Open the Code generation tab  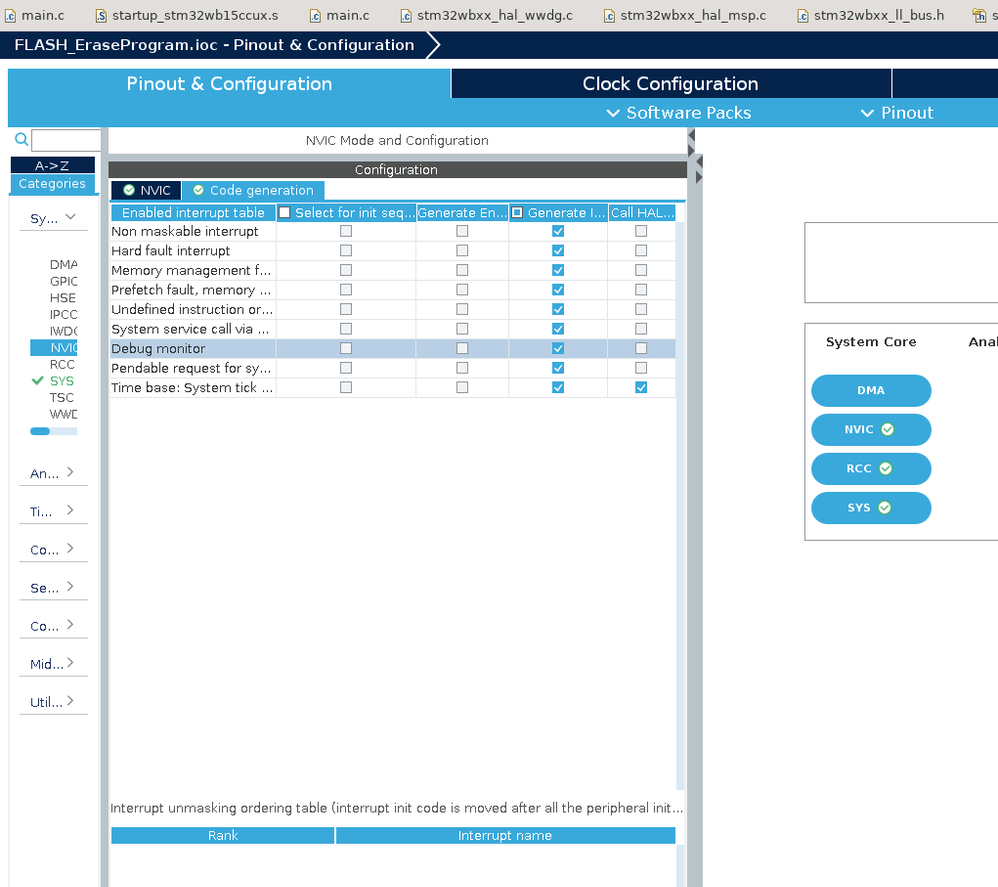click(x=253, y=190)
